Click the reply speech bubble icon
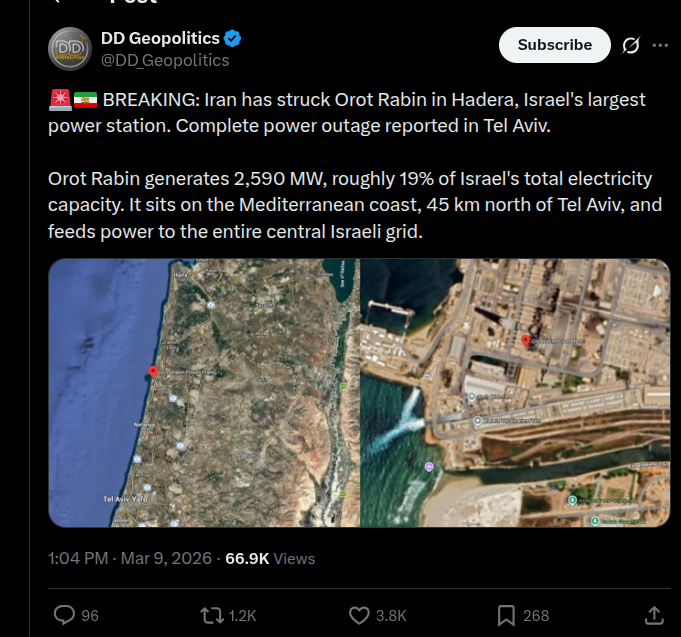 (64, 615)
